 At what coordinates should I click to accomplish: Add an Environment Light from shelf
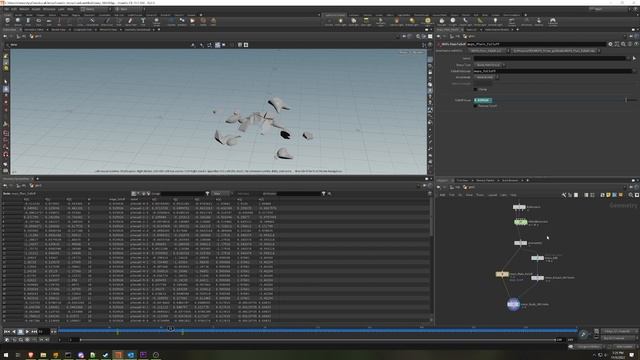[x=427, y=21]
